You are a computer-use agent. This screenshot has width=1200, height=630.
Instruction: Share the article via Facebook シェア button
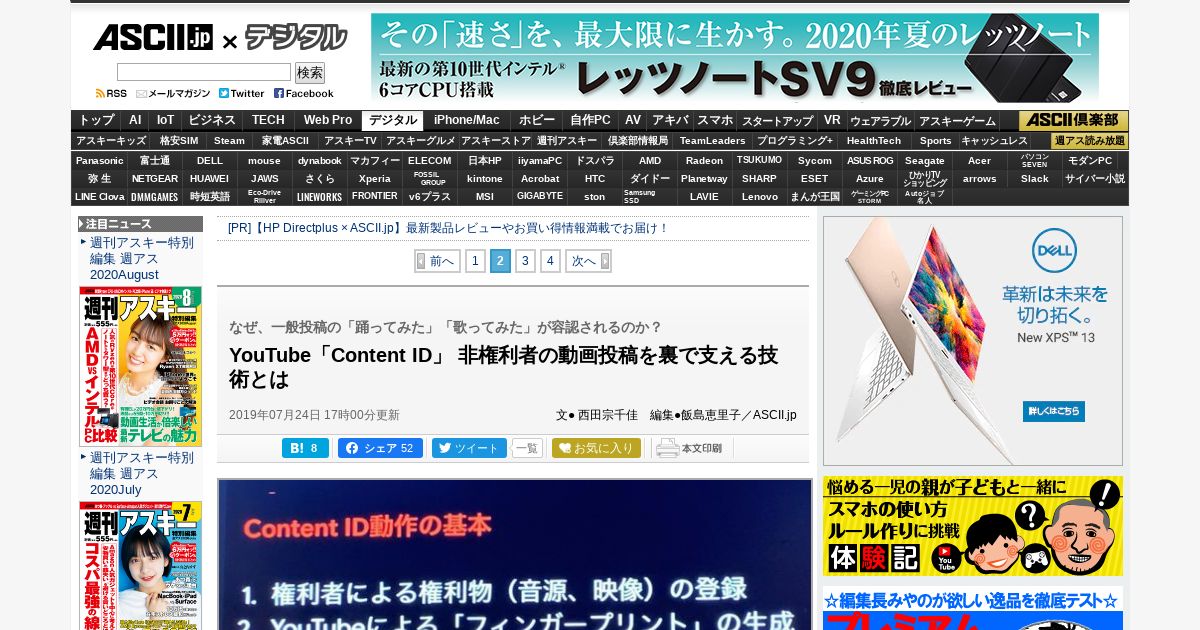point(380,448)
